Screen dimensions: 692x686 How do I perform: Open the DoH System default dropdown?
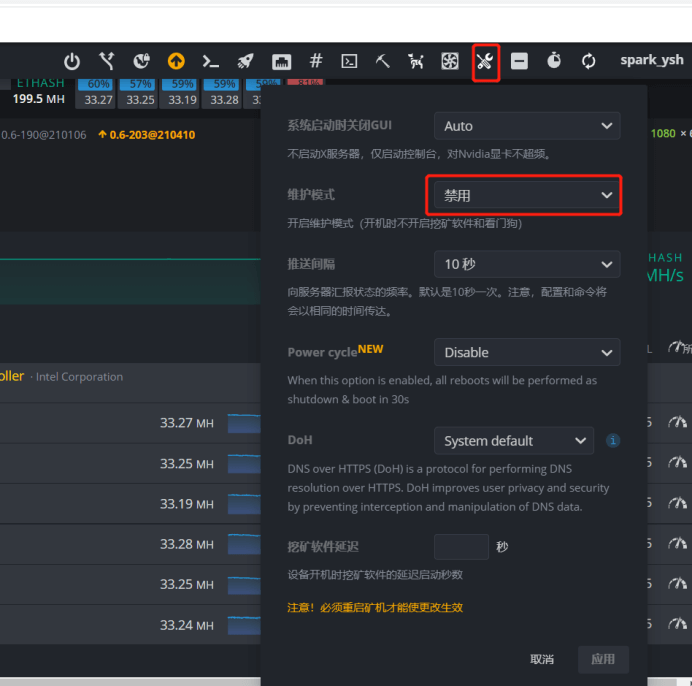point(513,440)
